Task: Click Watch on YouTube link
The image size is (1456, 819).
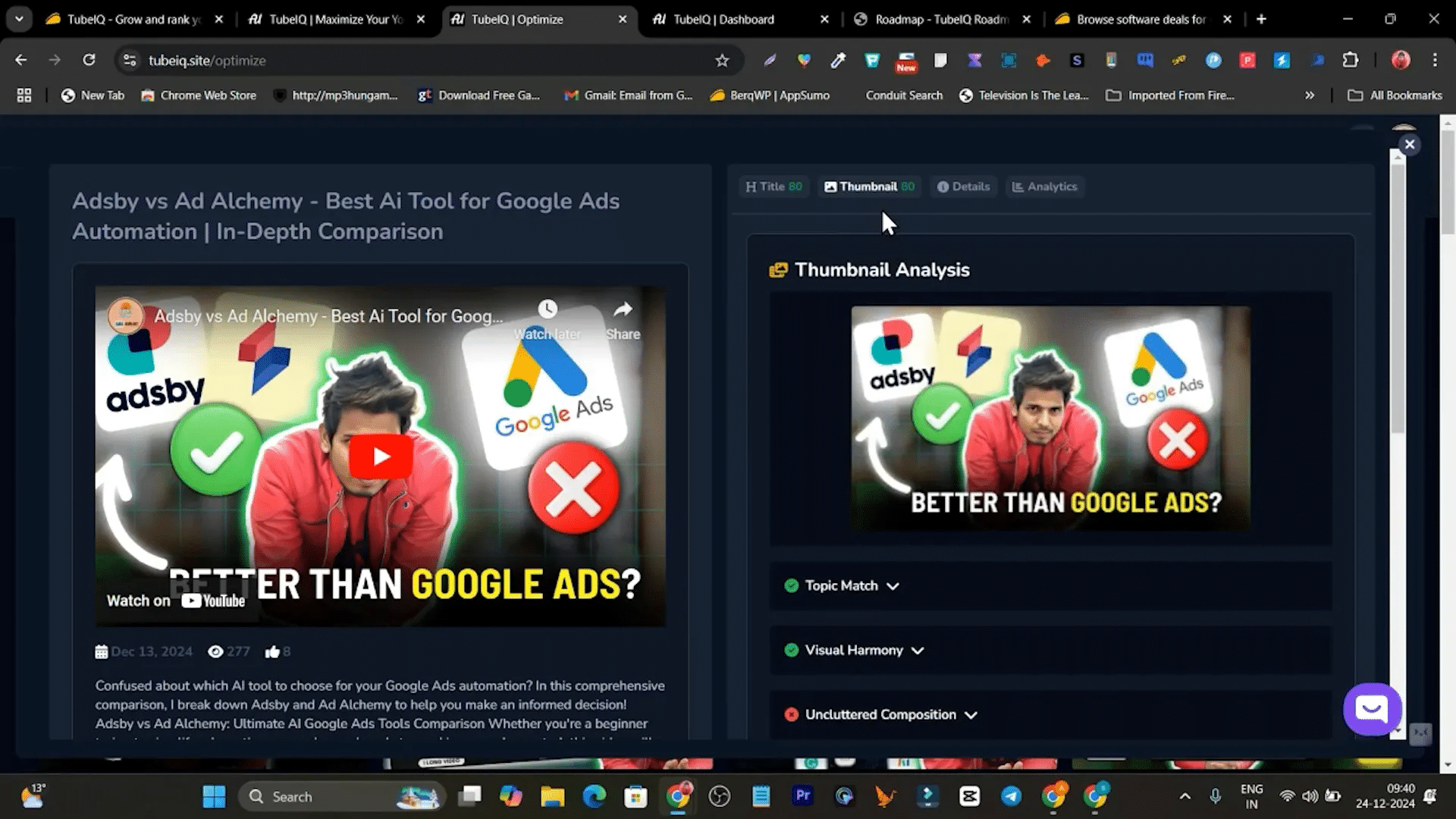Action: [176, 601]
